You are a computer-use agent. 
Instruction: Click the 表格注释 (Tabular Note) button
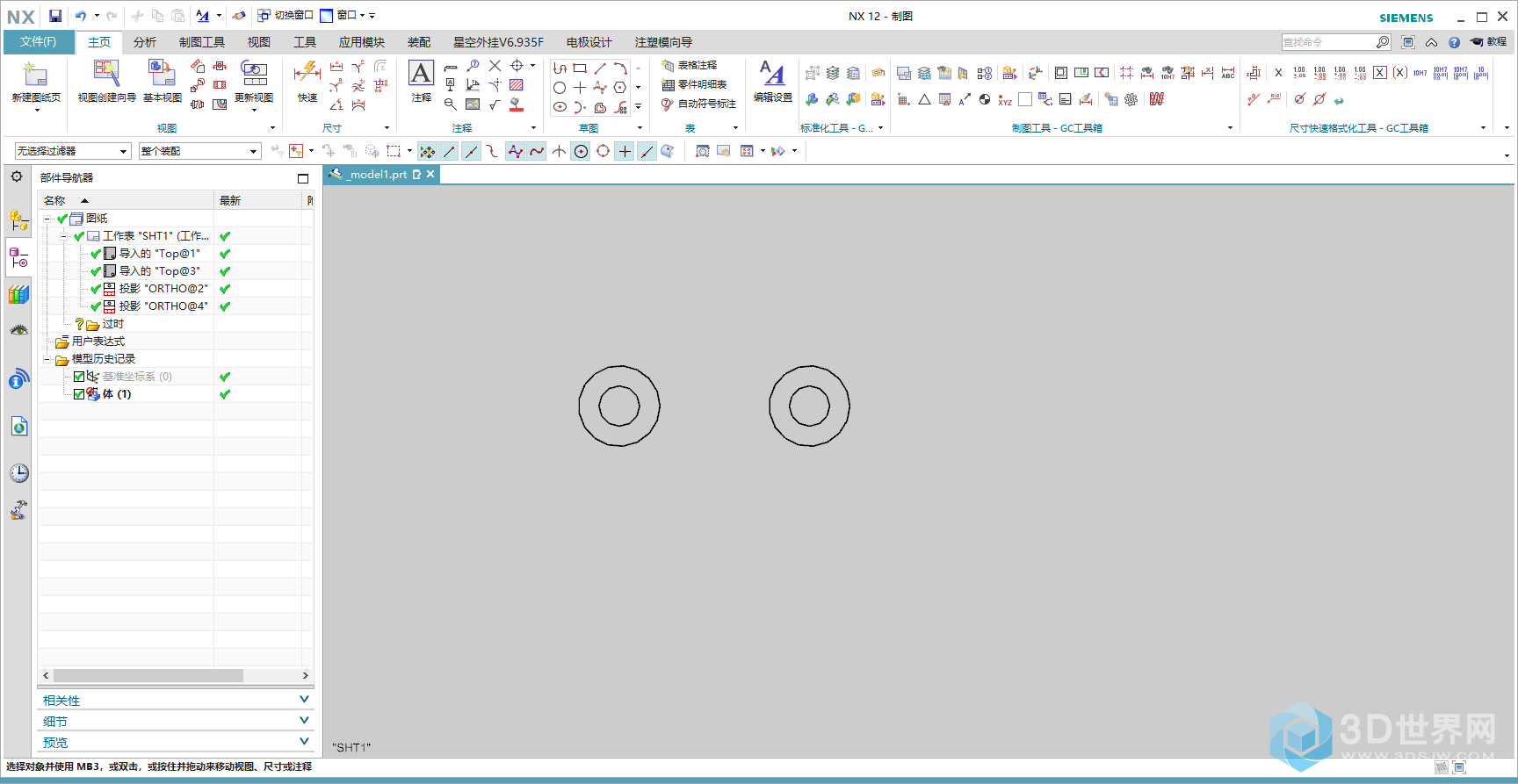click(690, 66)
